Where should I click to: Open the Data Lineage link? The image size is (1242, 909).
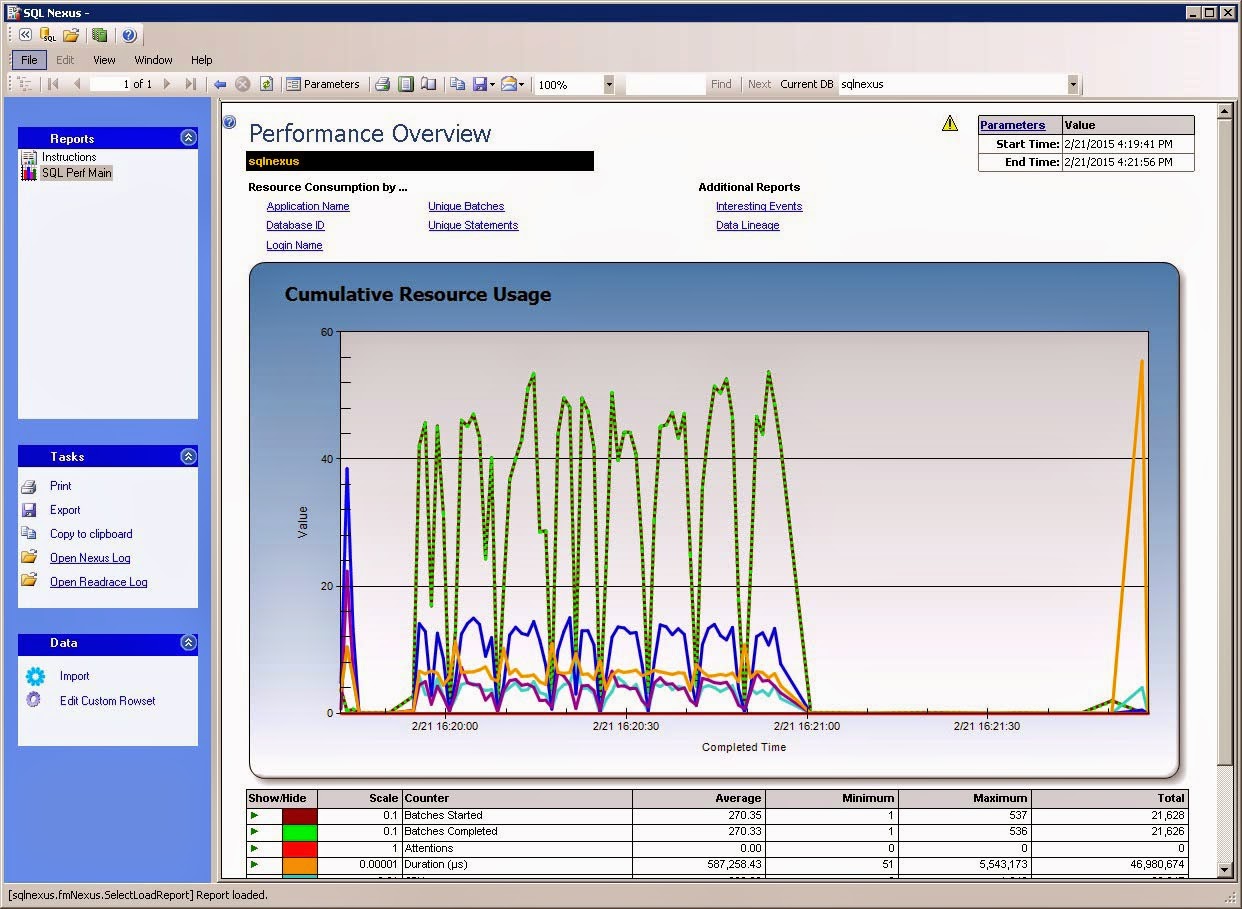point(748,225)
